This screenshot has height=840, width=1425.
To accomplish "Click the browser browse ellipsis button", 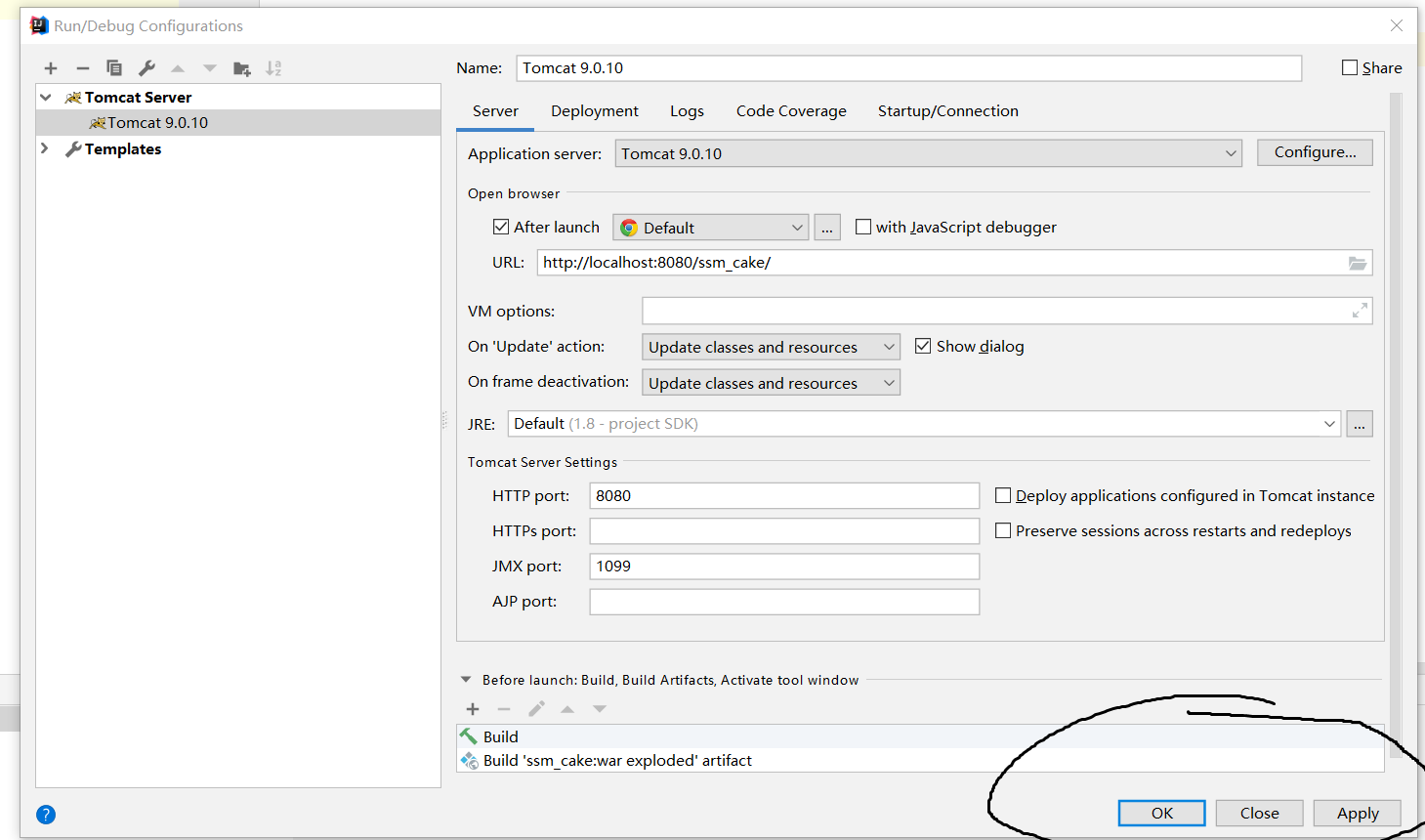I will click(x=827, y=228).
